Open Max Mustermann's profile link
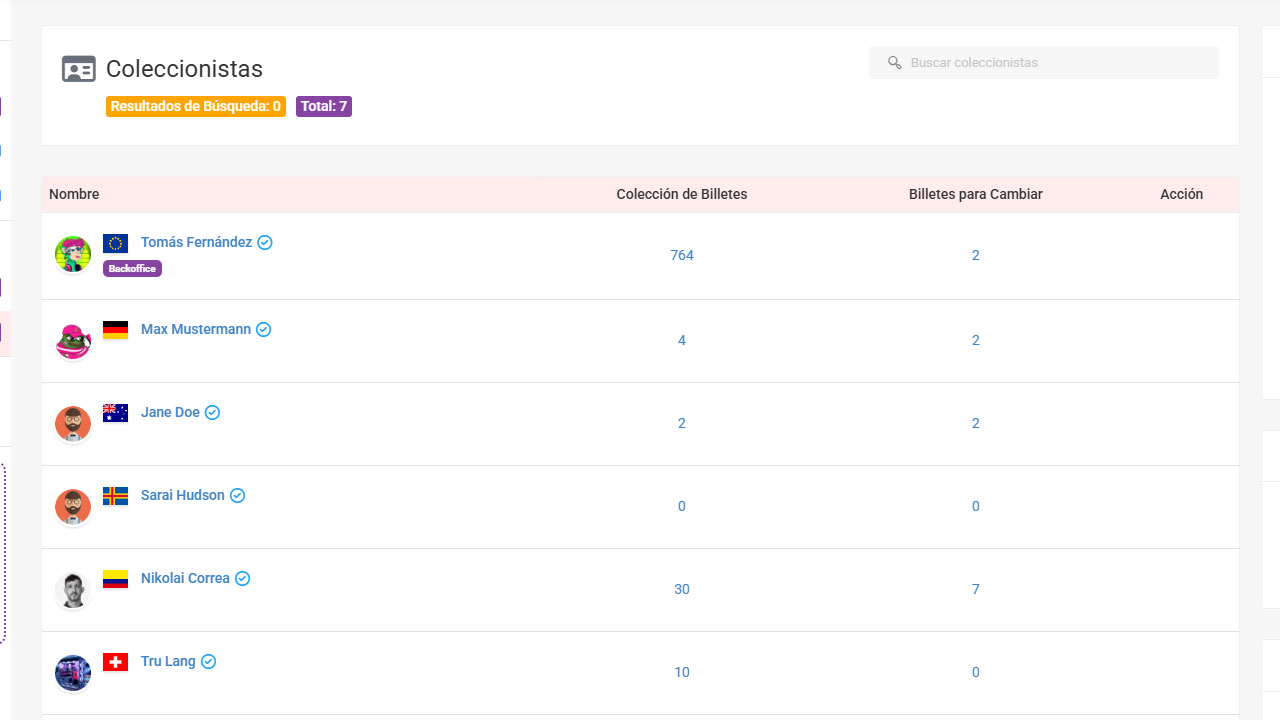Image resolution: width=1280 pixels, height=720 pixels. tap(196, 329)
